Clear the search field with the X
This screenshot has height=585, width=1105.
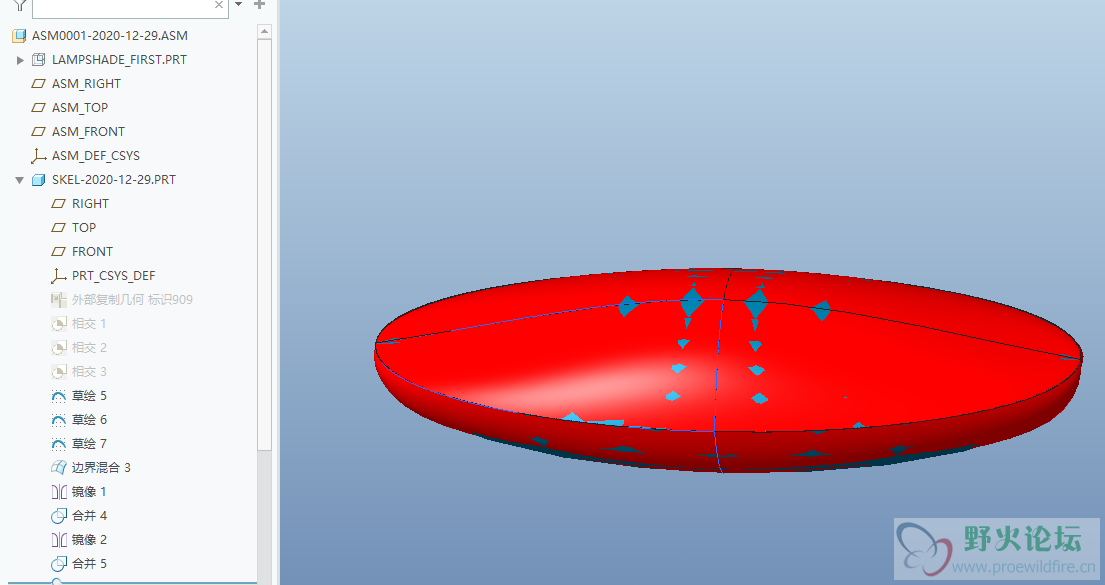tap(219, 5)
